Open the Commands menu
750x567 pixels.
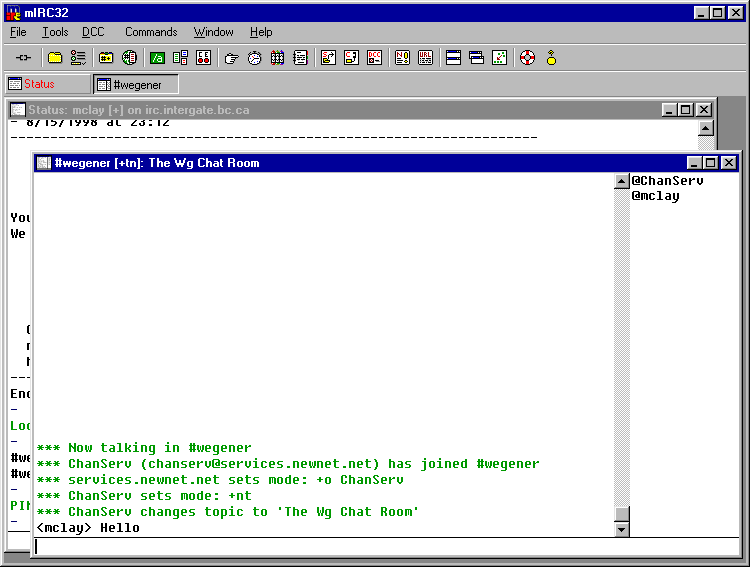coord(151,32)
